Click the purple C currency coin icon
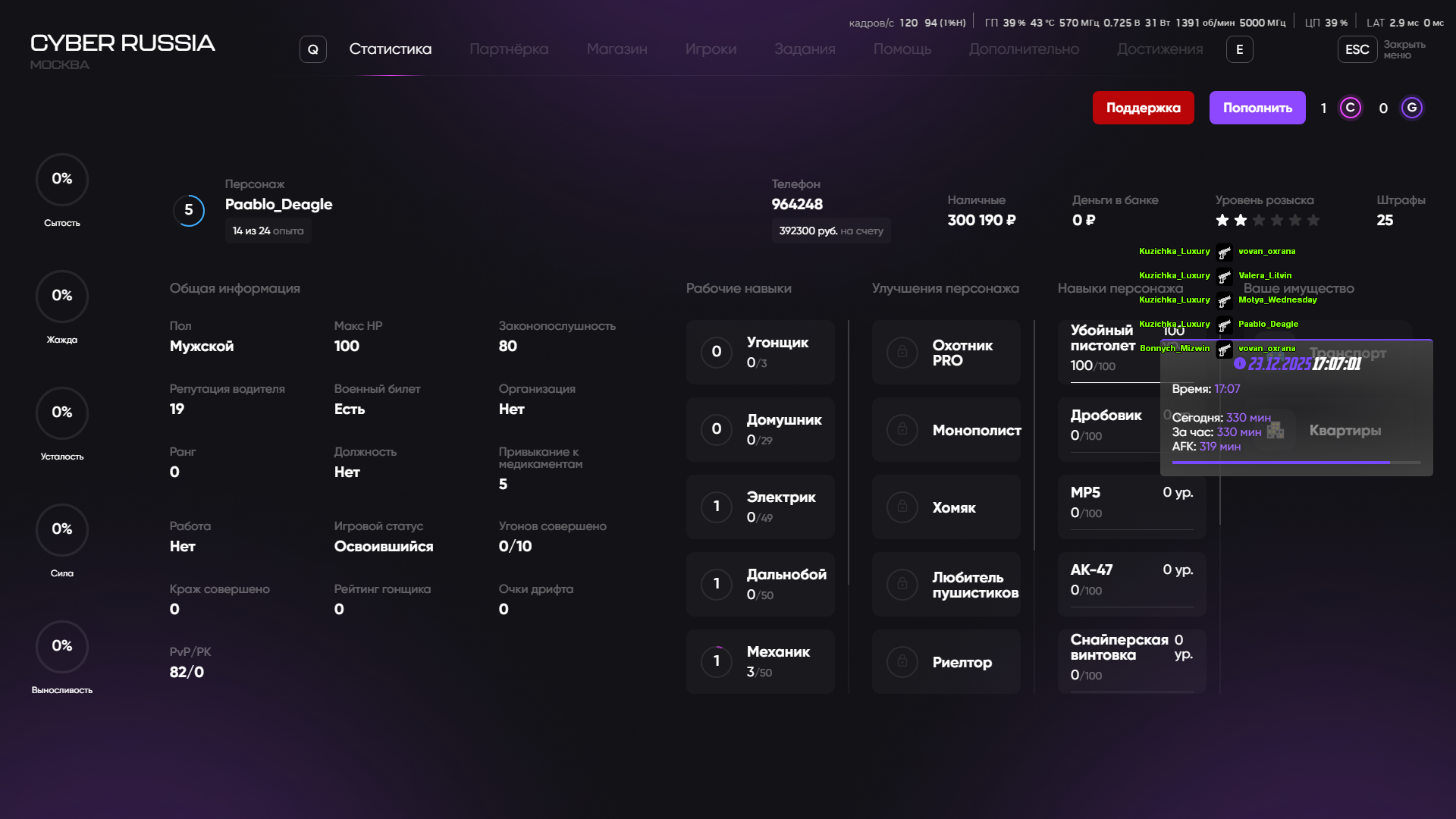The height and width of the screenshot is (819, 1456). point(1350,108)
